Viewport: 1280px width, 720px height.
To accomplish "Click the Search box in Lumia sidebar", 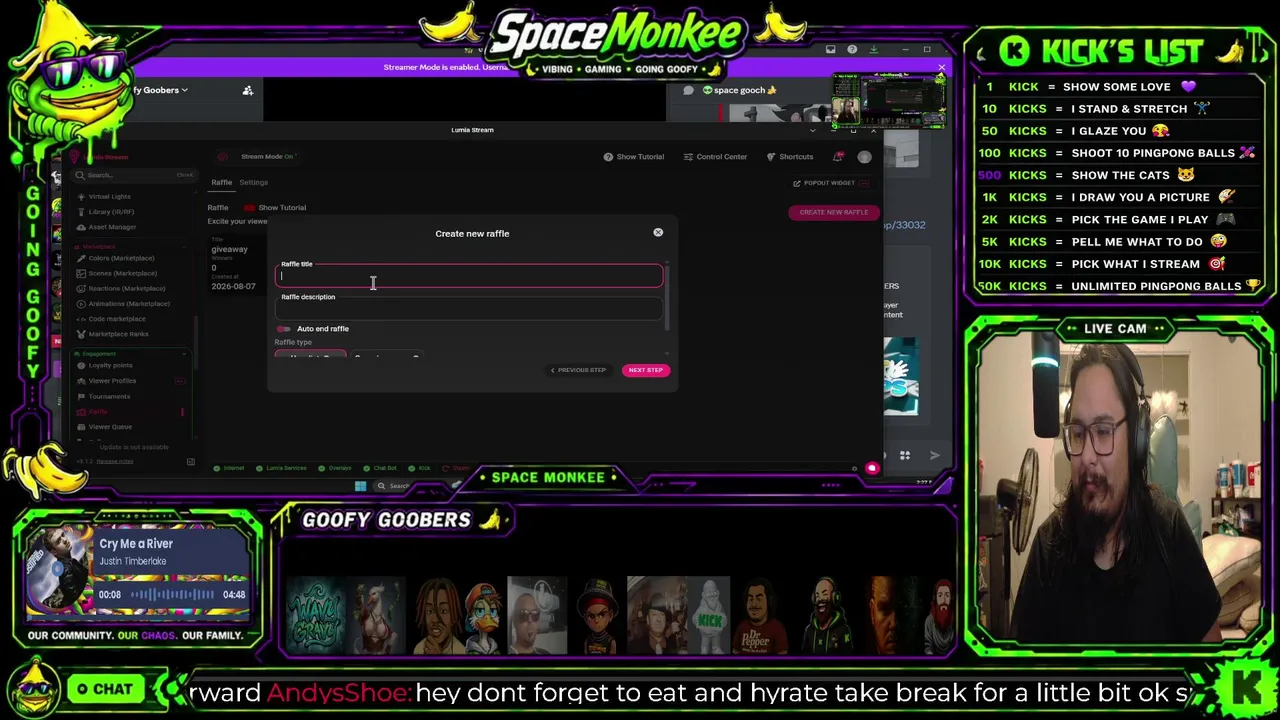I will (135, 175).
